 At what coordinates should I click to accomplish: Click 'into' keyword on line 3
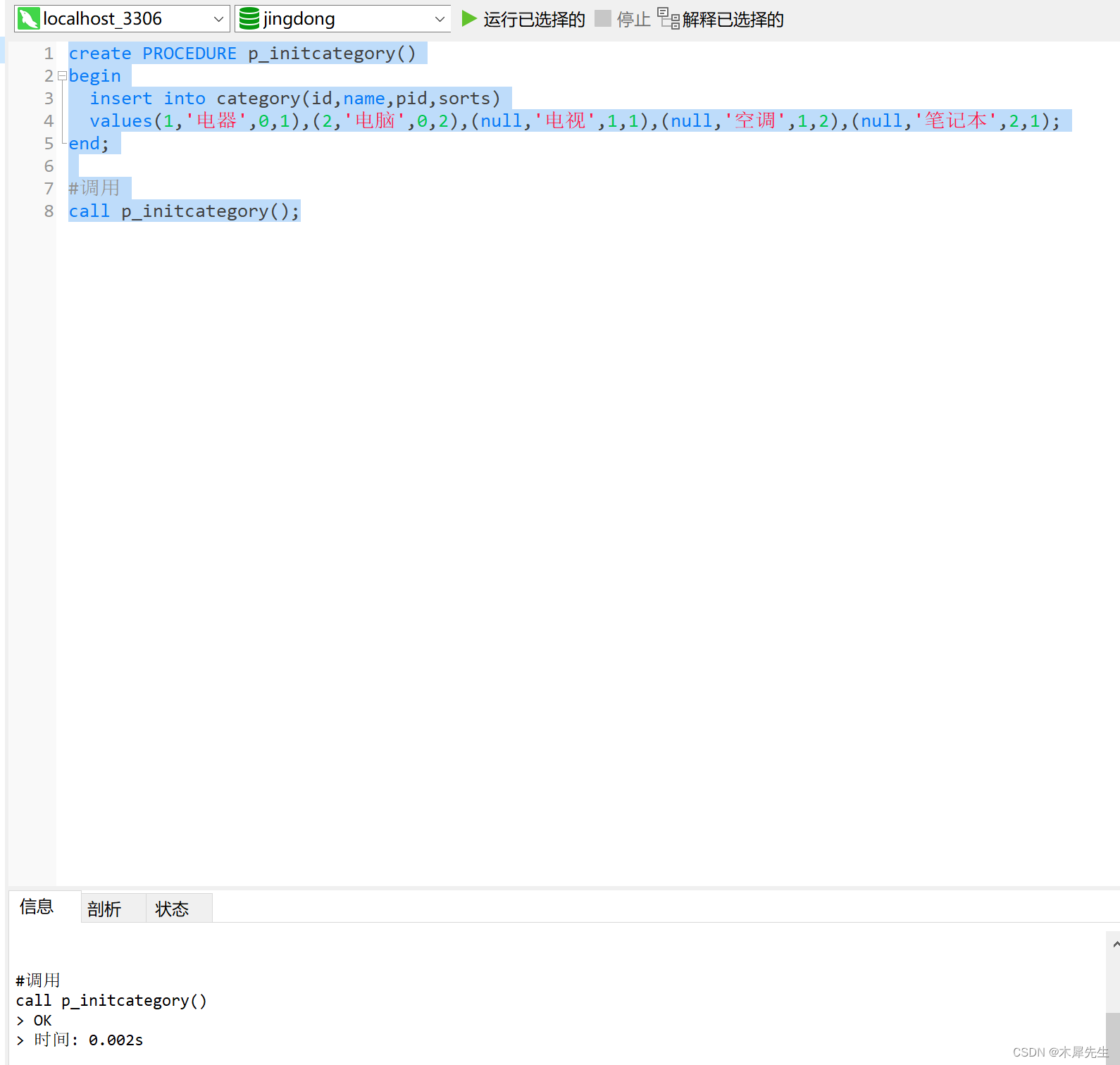(x=185, y=99)
